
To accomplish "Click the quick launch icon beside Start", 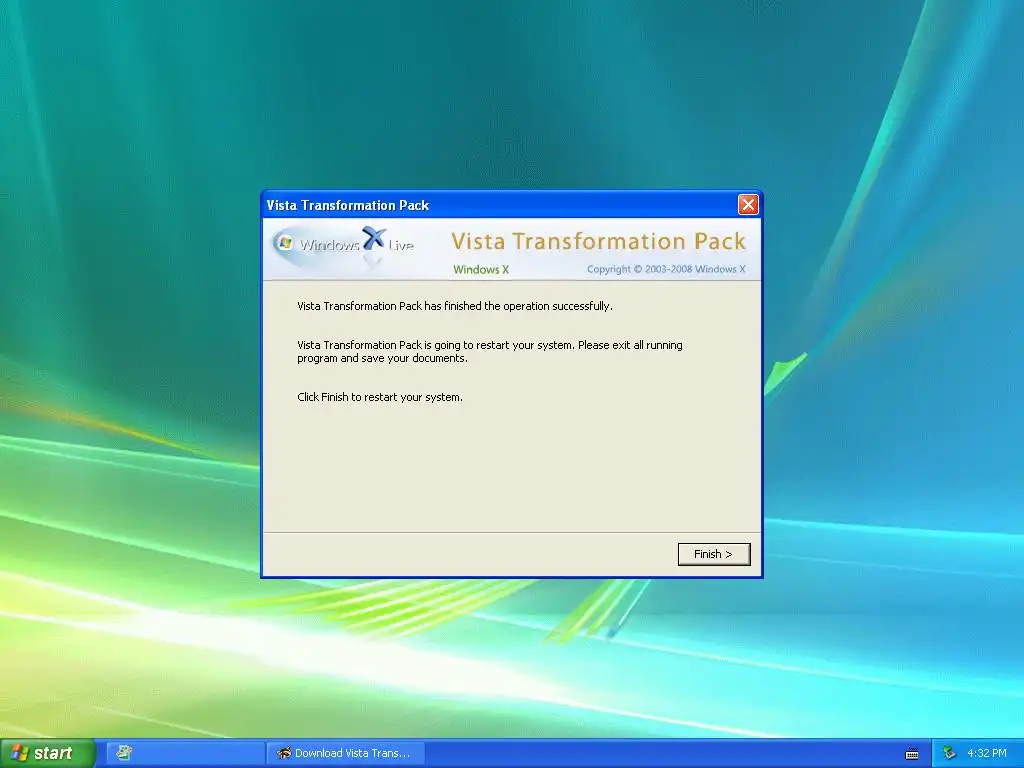I will point(123,753).
